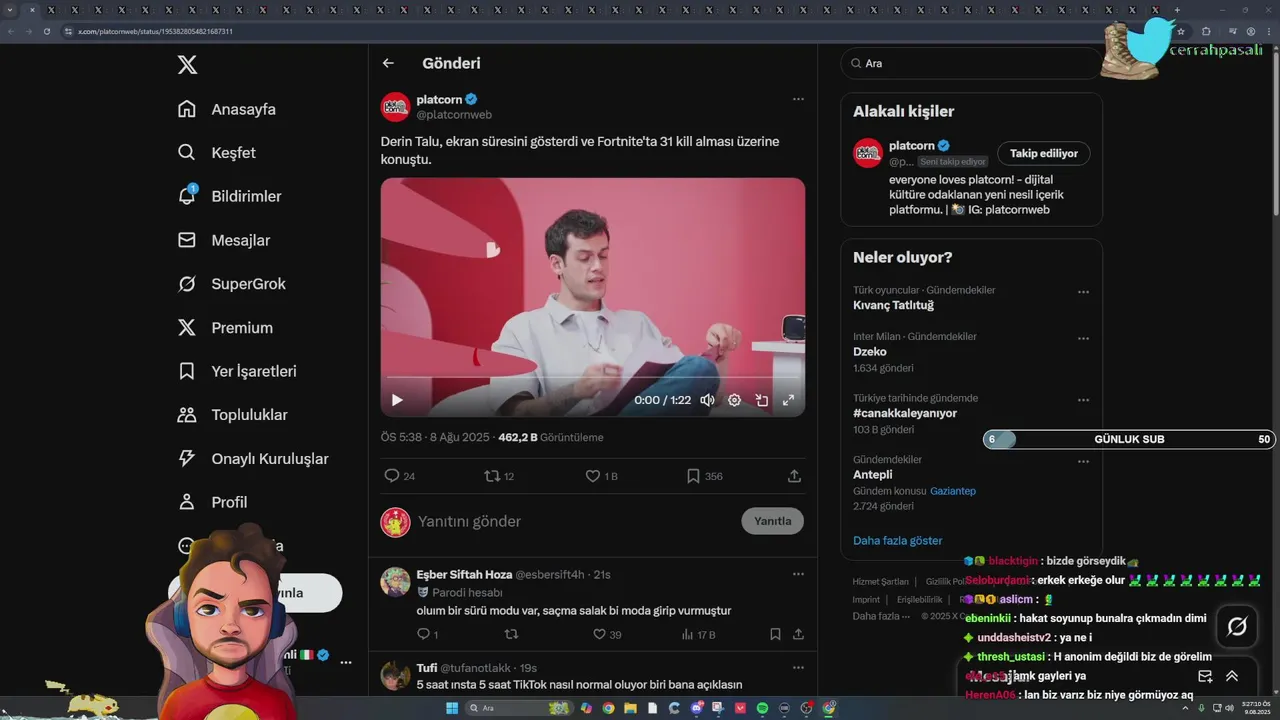Open the #canakkaleyanıyor trend
1280x720 pixels.
pyautogui.click(x=905, y=413)
